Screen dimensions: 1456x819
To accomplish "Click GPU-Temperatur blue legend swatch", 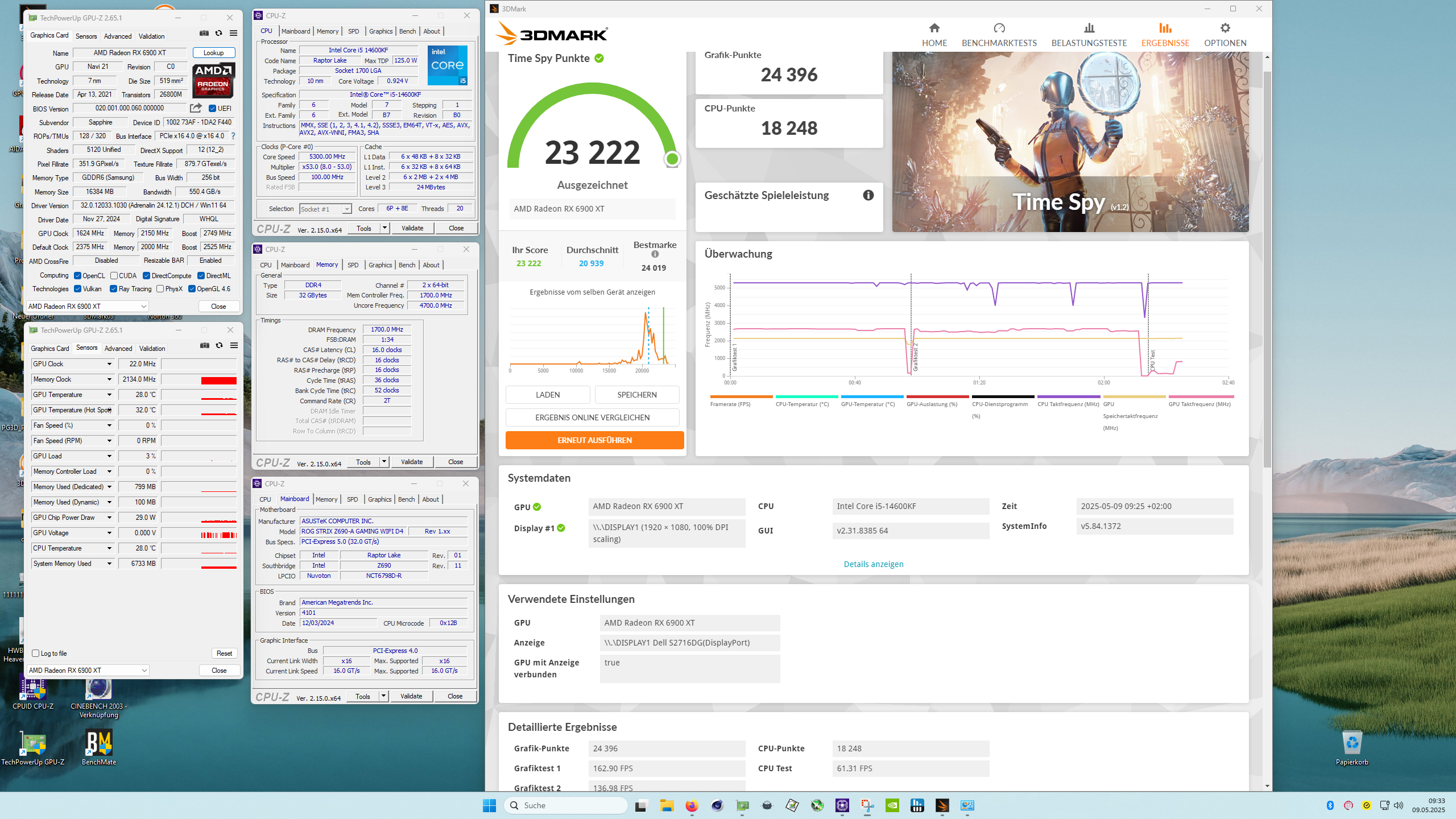I will coord(872,396).
